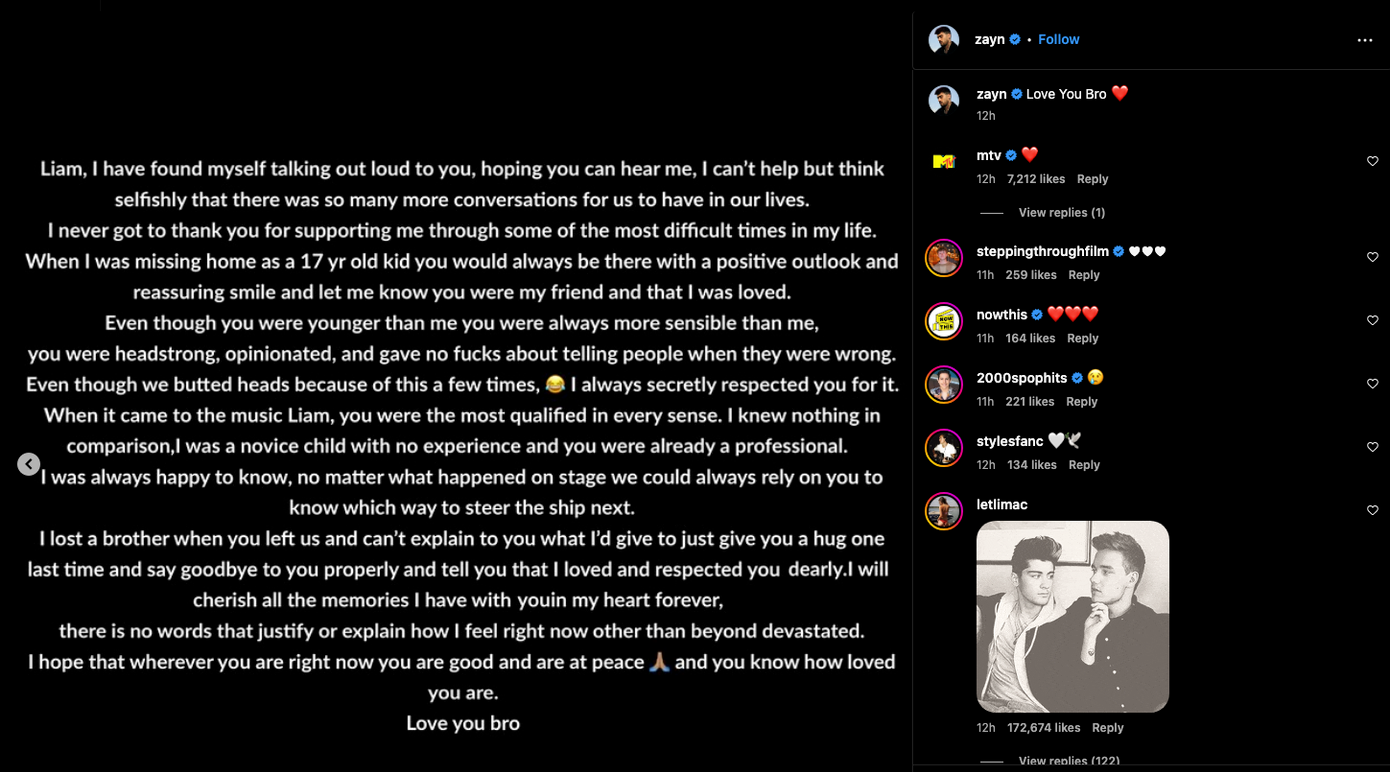This screenshot has width=1390, height=772.
Task: Reply to the 2000spophits comment
Action: pyautogui.click(x=1081, y=402)
